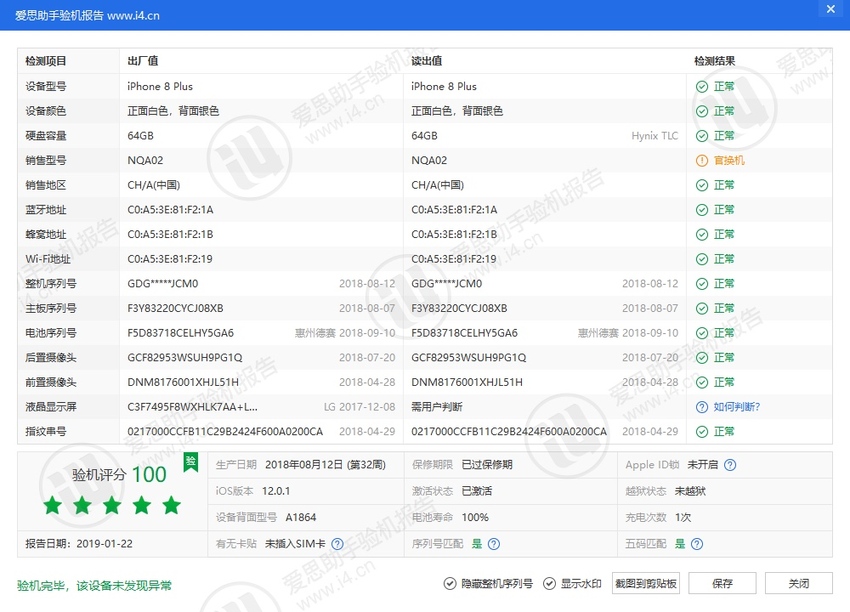Click the orange 官换机 warning icon
850x612 pixels.
pos(702,160)
